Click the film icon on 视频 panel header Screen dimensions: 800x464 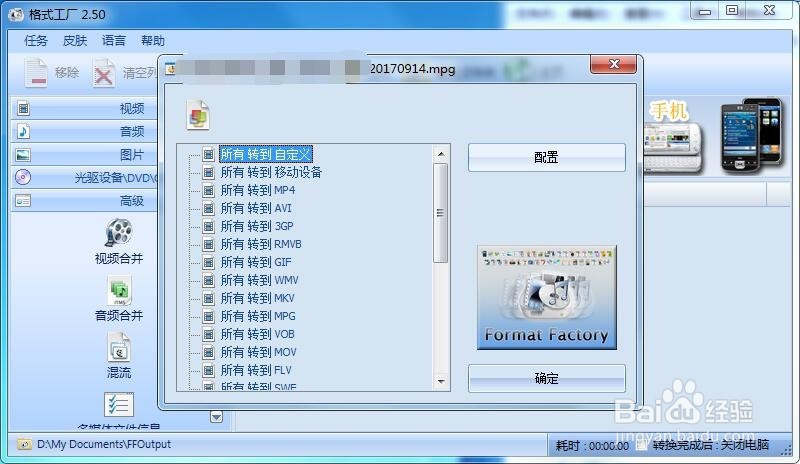[x=23, y=108]
